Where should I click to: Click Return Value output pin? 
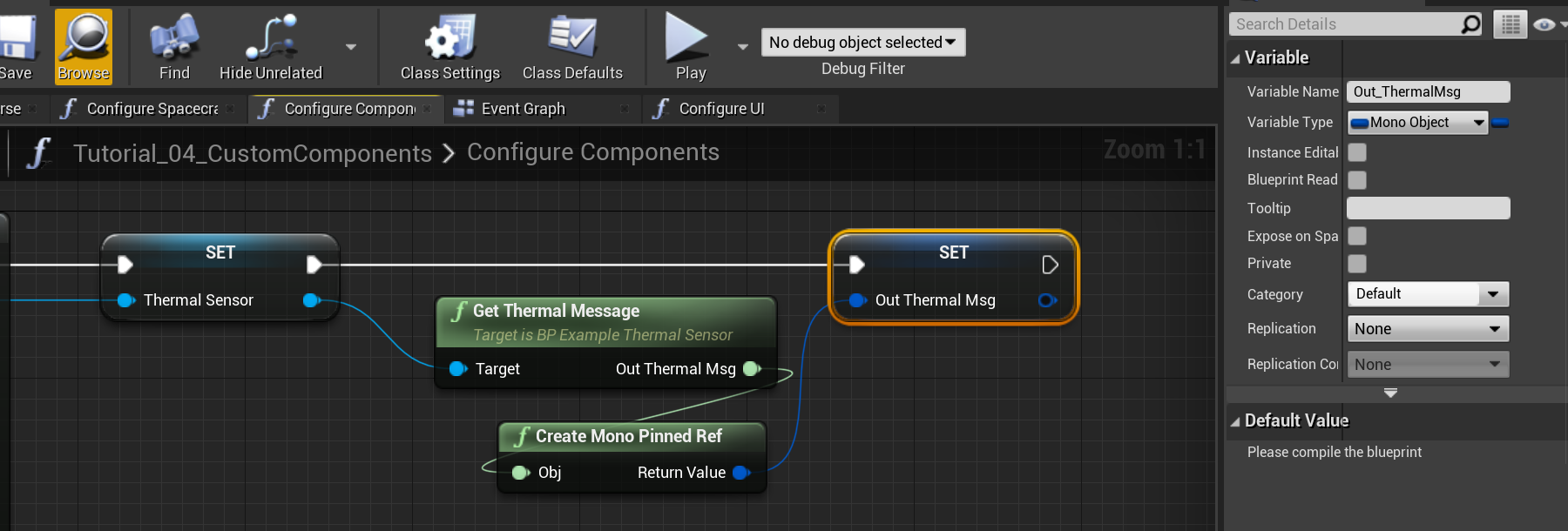coord(741,473)
